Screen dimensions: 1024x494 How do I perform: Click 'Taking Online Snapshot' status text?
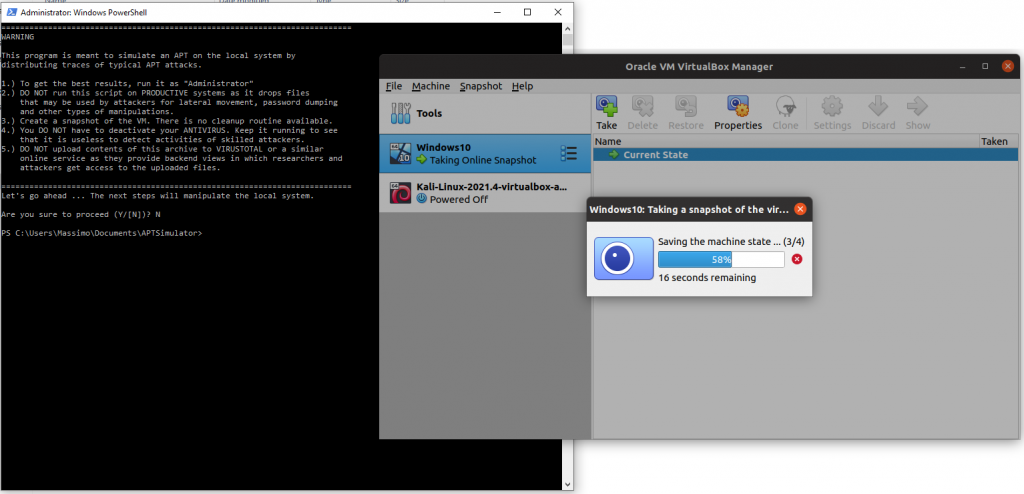(x=483, y=160)
